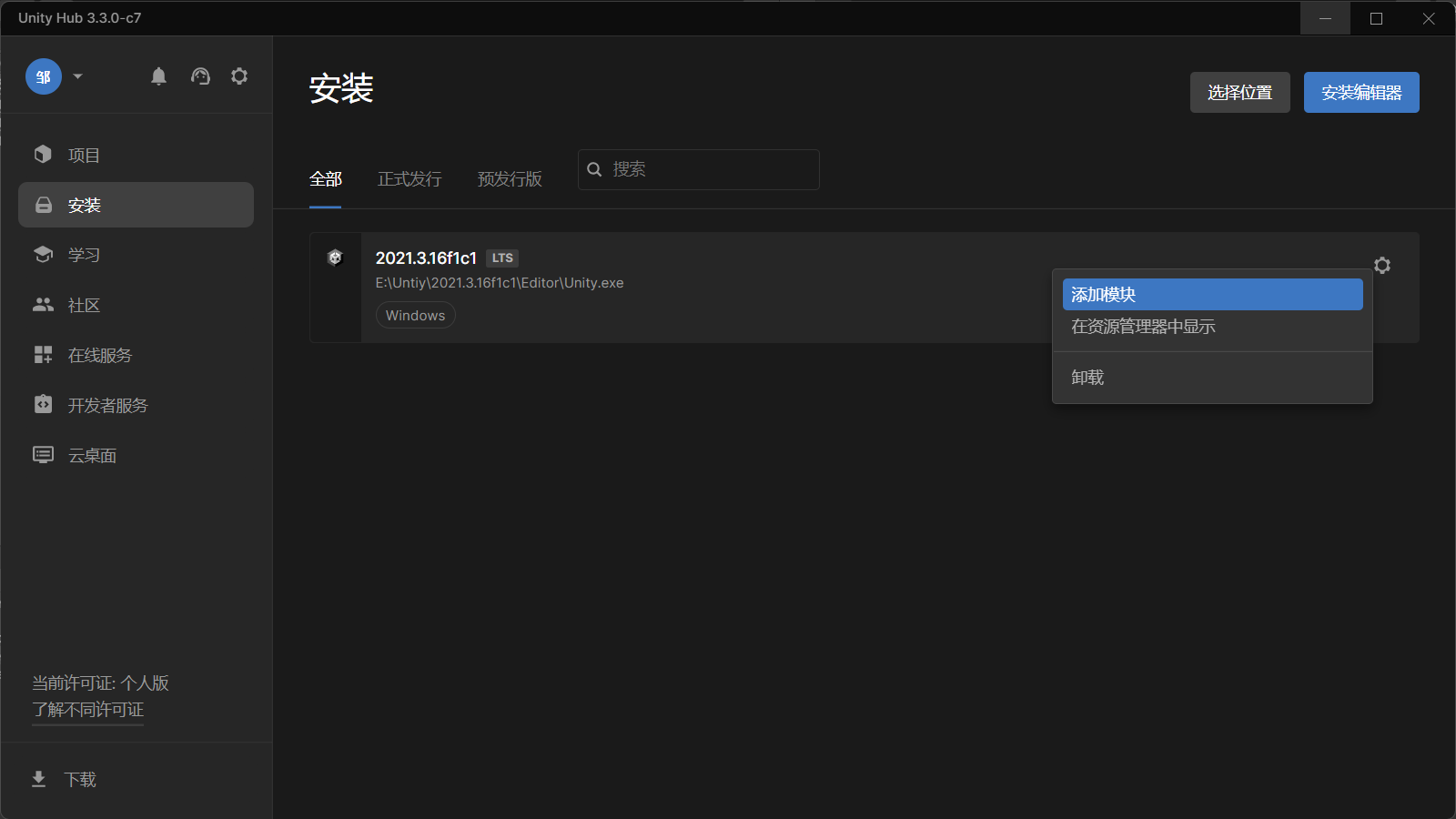Viewport: 1456px width, 819px height.
Task: Go to 项目 in the sidebar
Action: pos(136,155)
